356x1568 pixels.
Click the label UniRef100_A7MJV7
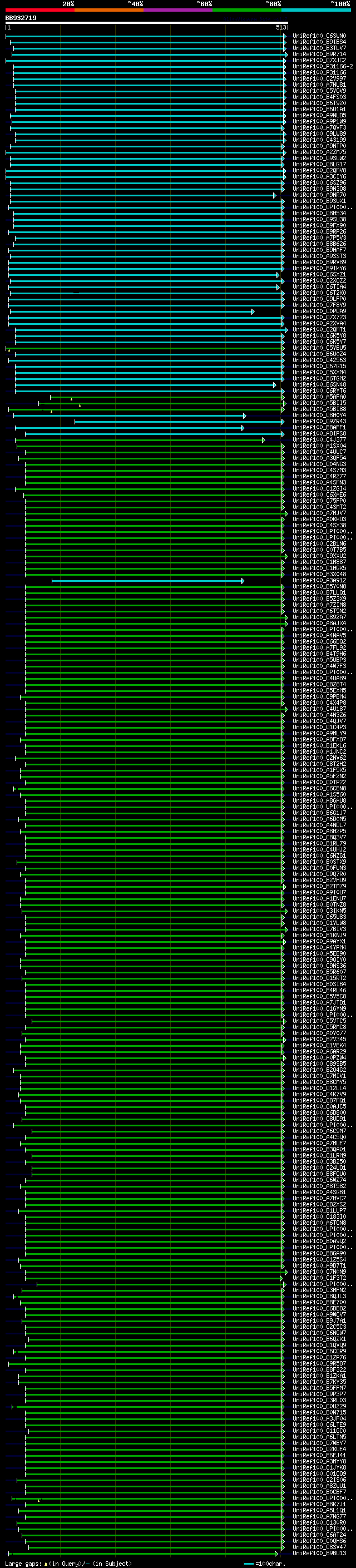click(319, 513)
